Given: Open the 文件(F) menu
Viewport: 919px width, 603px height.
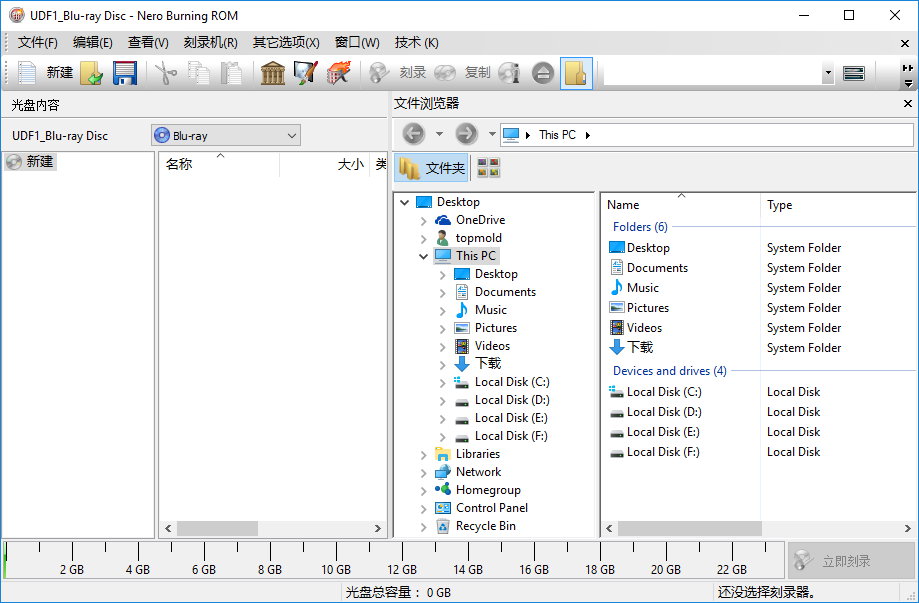Looking at the screenshot, I should pyautogui.click(x=38, y=42).
